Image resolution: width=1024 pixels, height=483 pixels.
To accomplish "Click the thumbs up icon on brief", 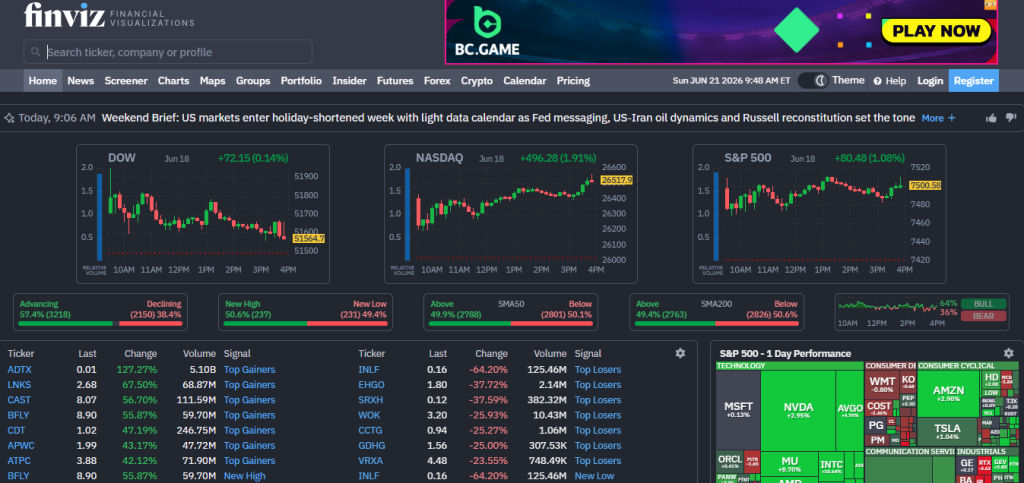I will pos(991,118).
